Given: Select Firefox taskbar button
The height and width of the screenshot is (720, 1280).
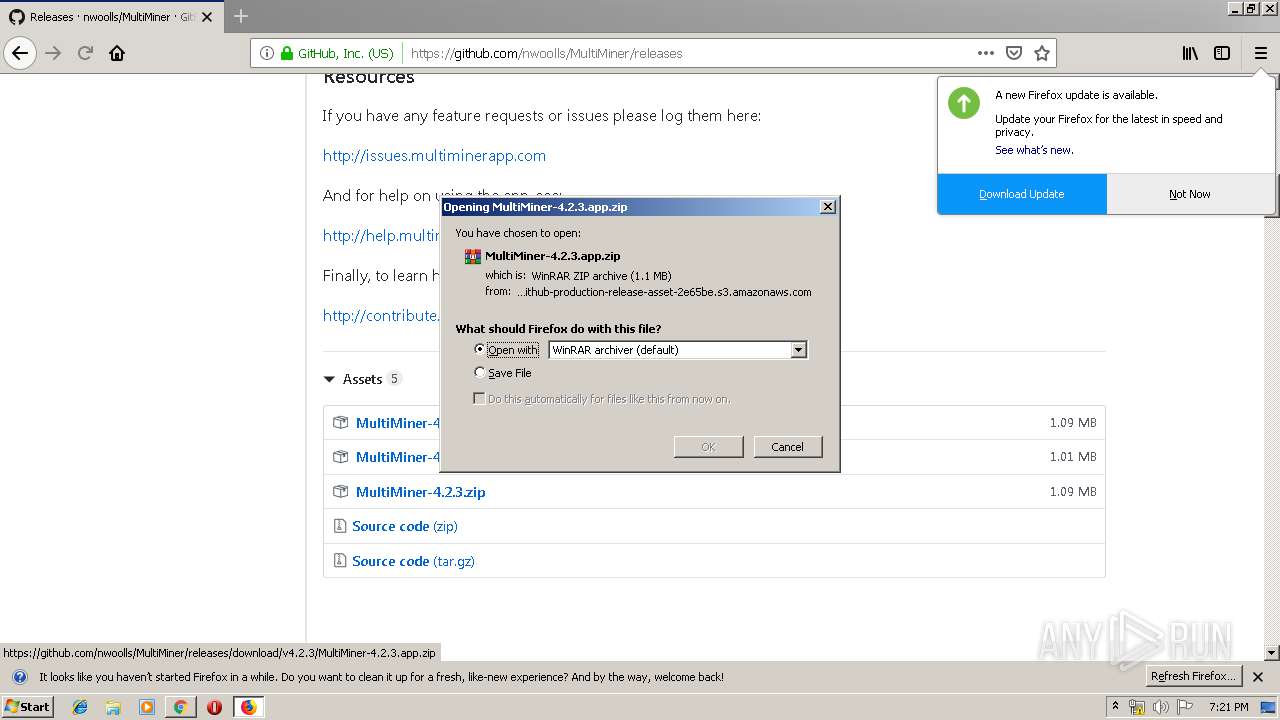Looking at the screenshot, I should 248,707.
